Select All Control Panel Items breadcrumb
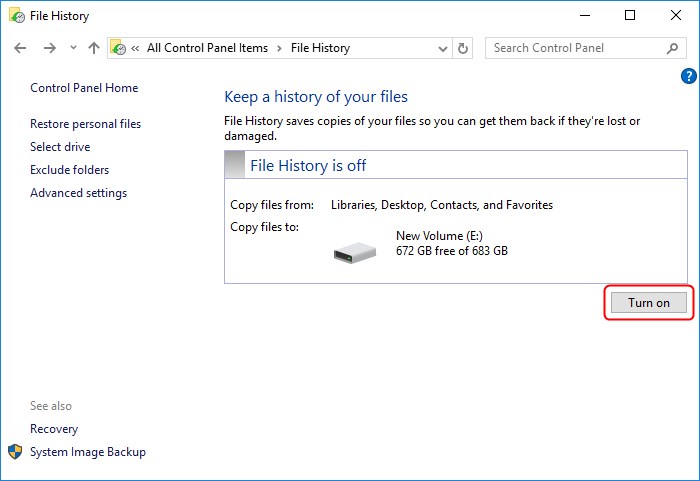The width and height of the screenshot is (700, 481). pyautogui.click(x=207, y=48)
